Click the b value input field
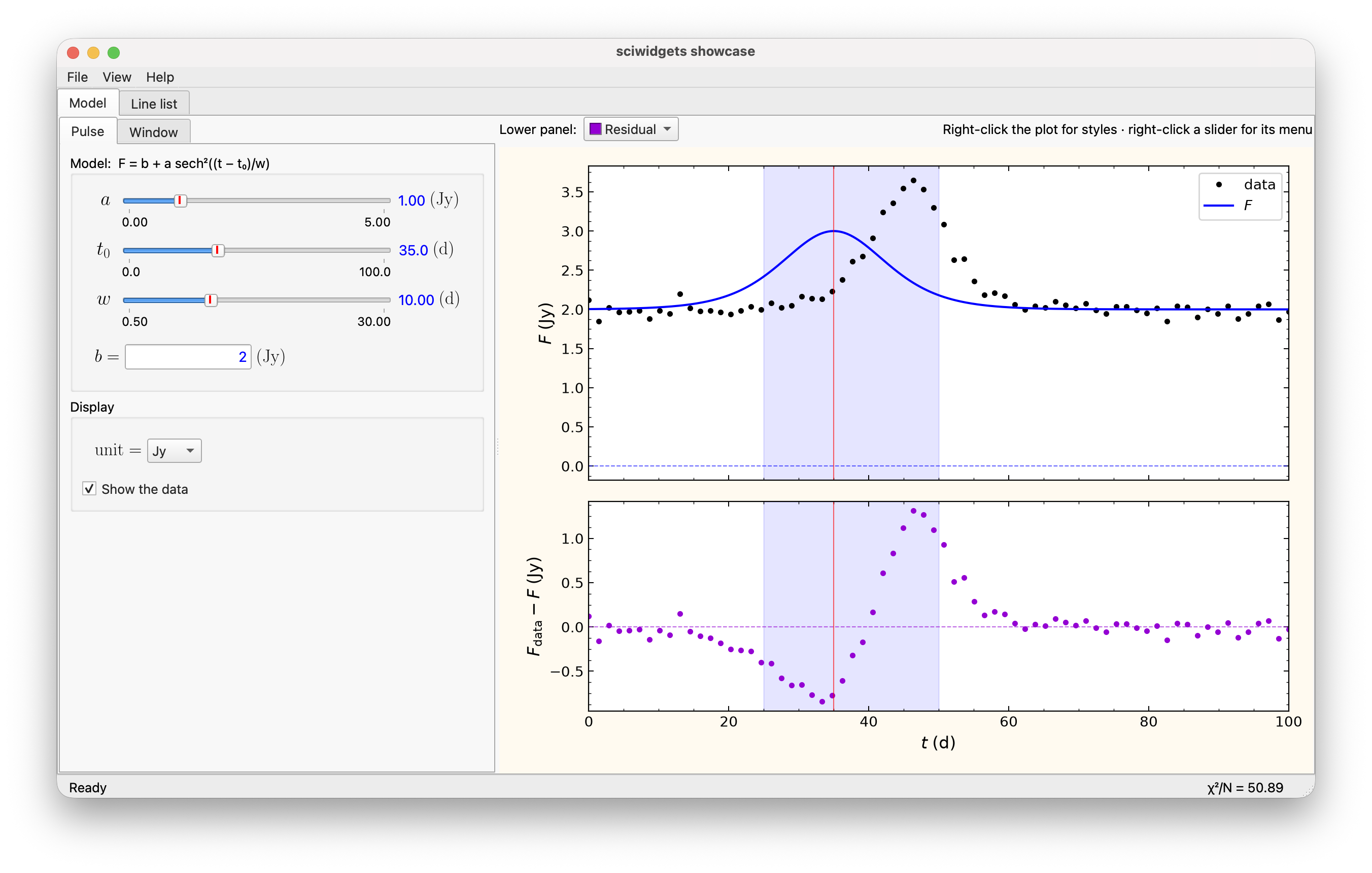Viewport: 1372px width, 873px height. (188, 357)
